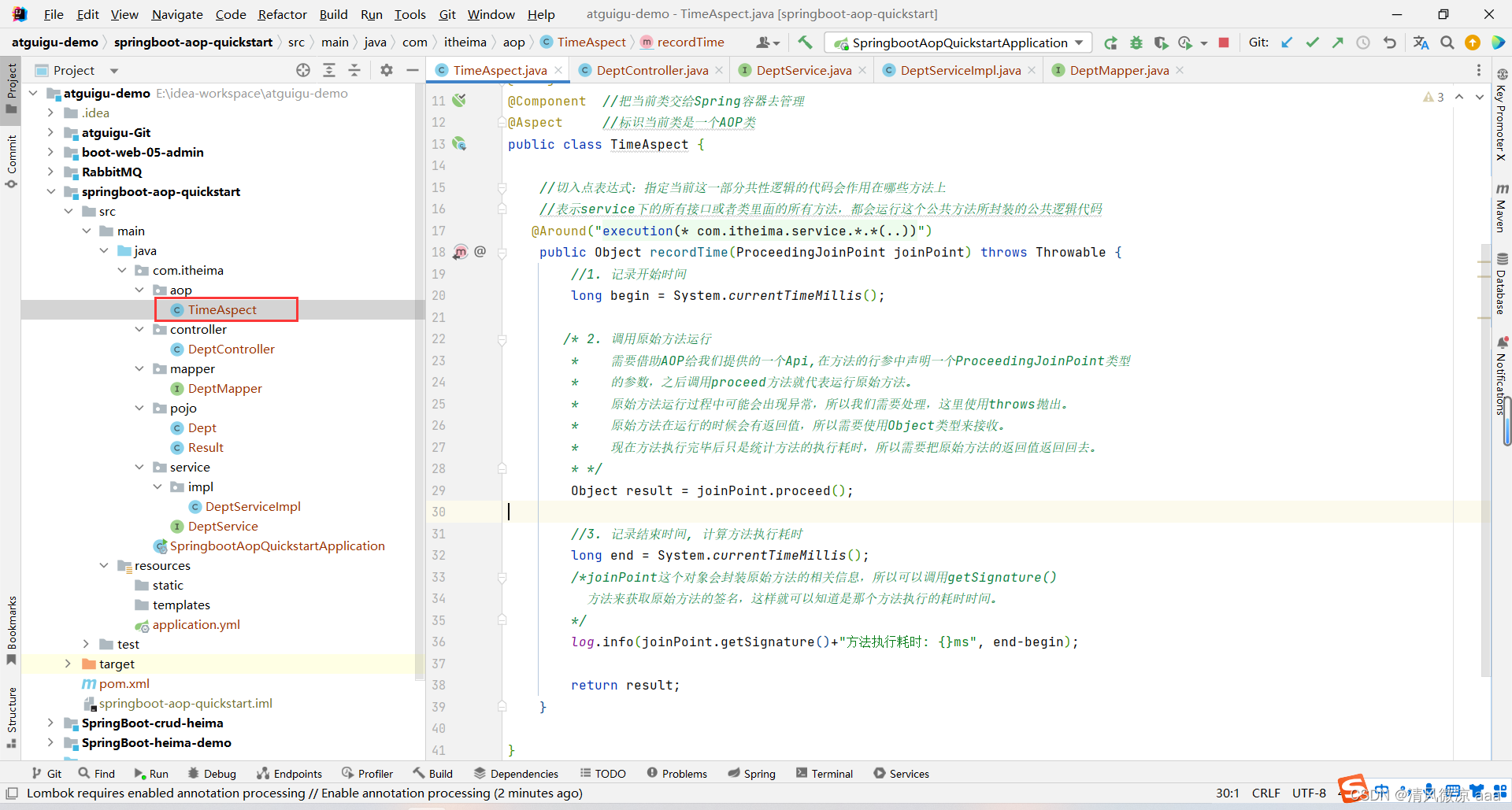The image size is (1512, 810).
Task: Open Project view mode dropdown
Action: coord(114,71)
